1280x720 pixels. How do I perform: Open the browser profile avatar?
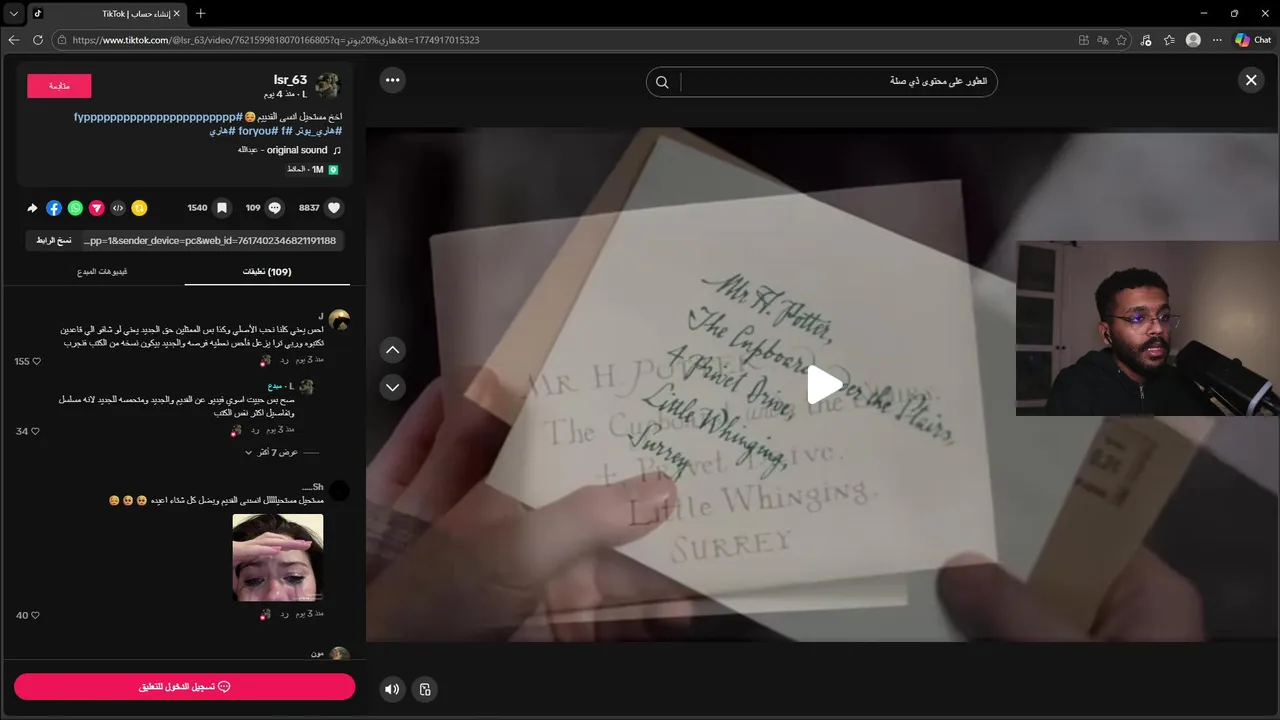[1193, 40]
